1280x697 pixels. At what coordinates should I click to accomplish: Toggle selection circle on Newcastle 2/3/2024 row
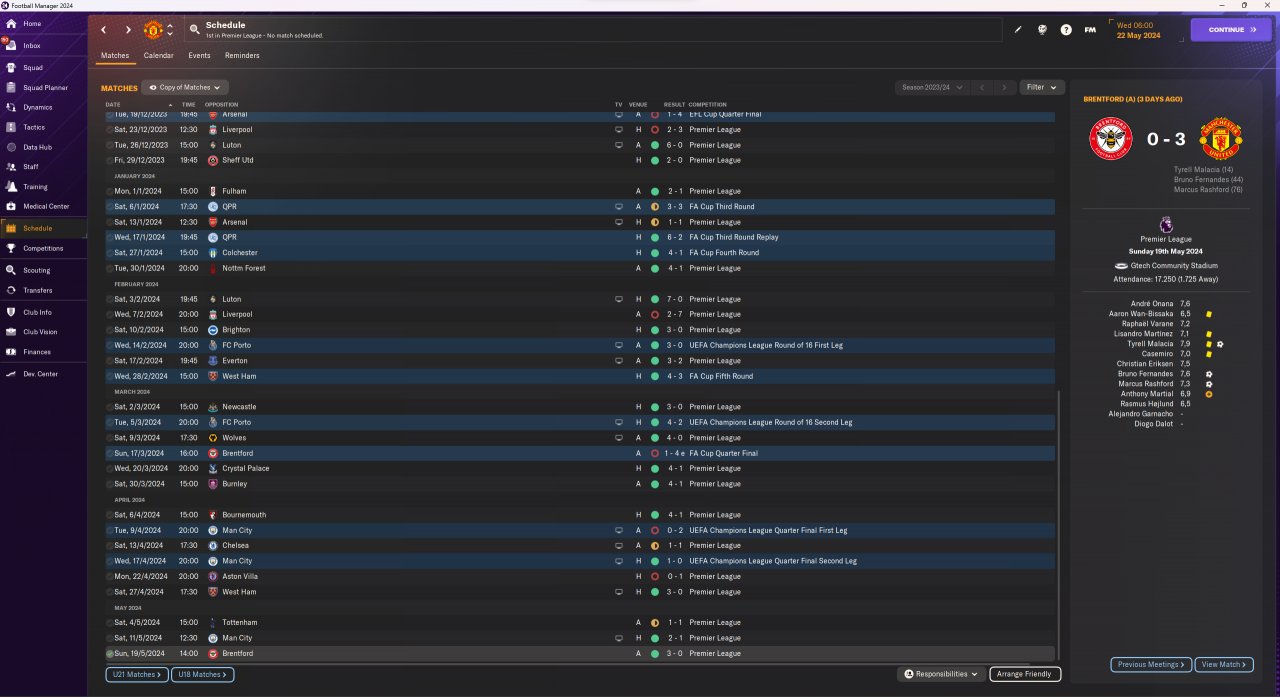[x=110, y=407]
